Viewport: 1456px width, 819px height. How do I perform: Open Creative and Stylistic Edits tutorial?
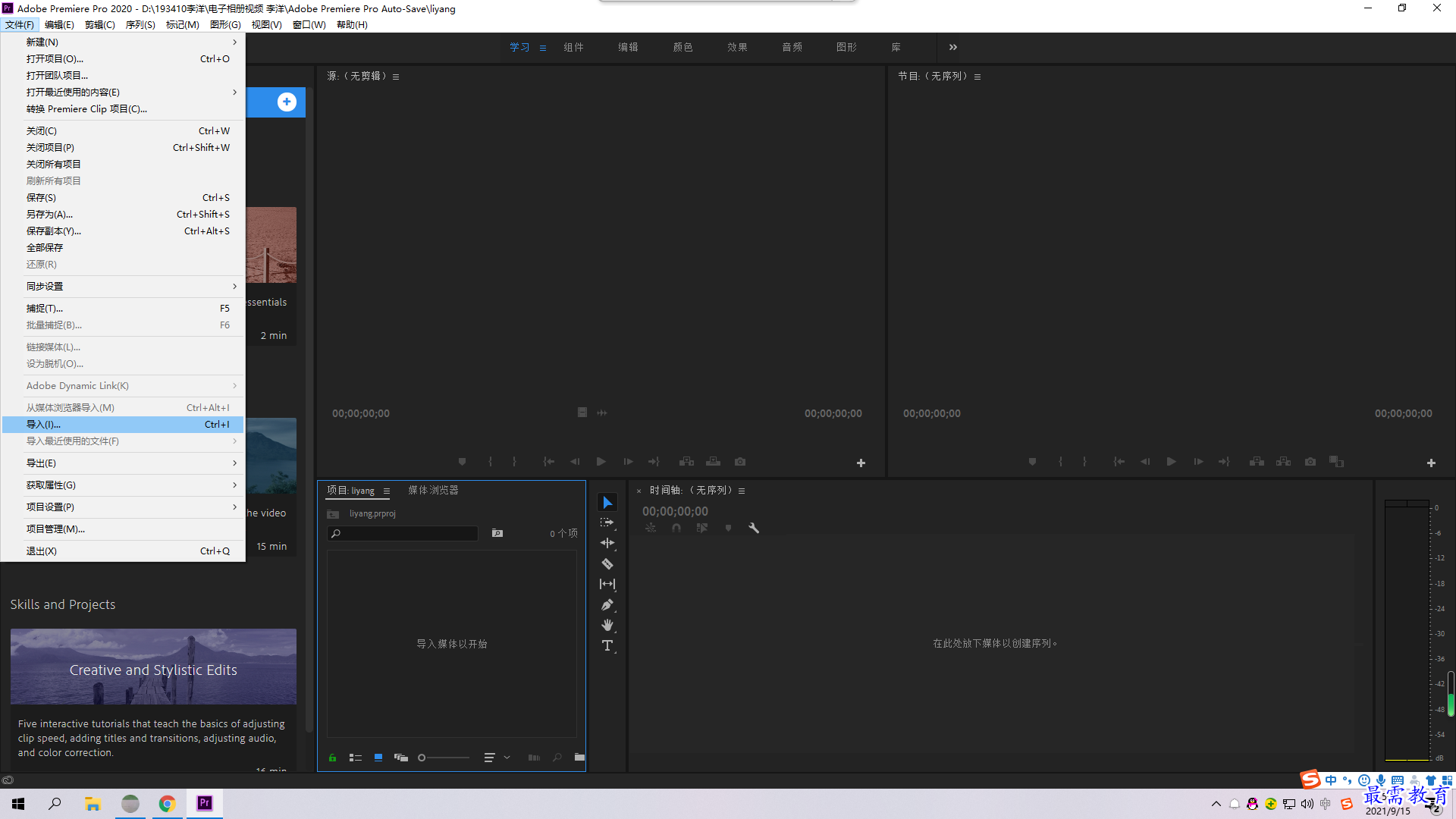pos(153,667)
